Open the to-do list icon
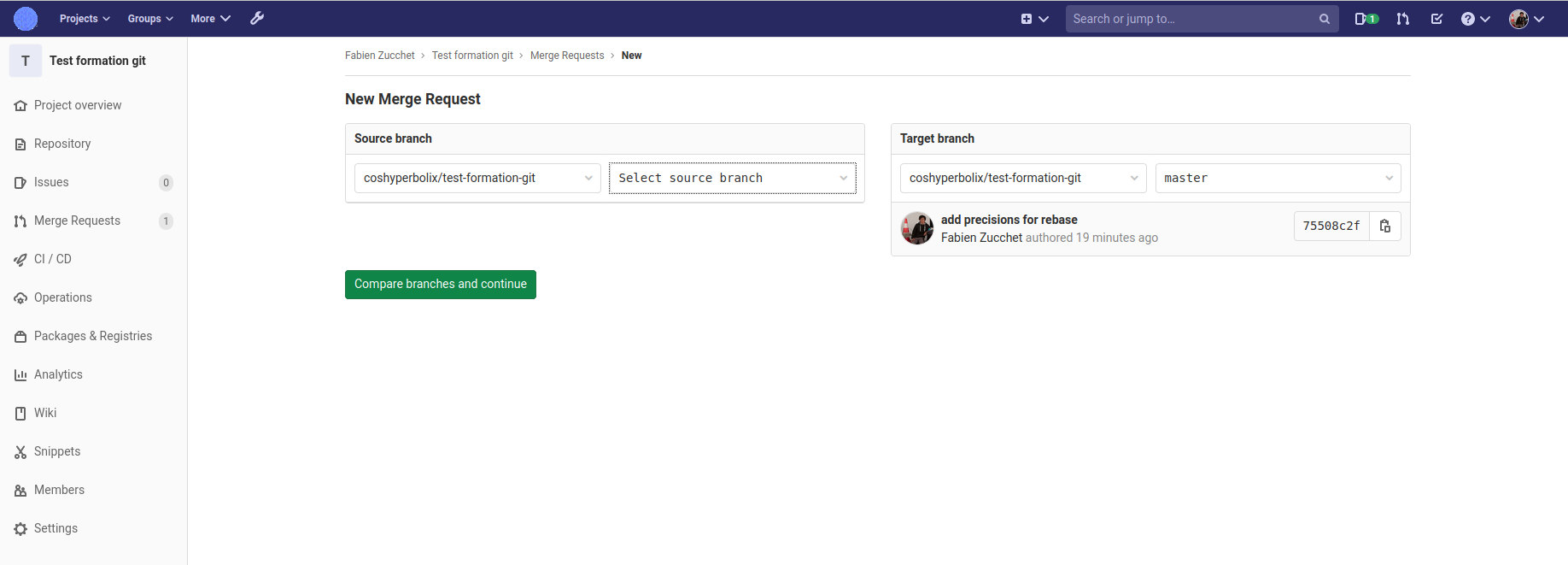 click(1436, 18)
